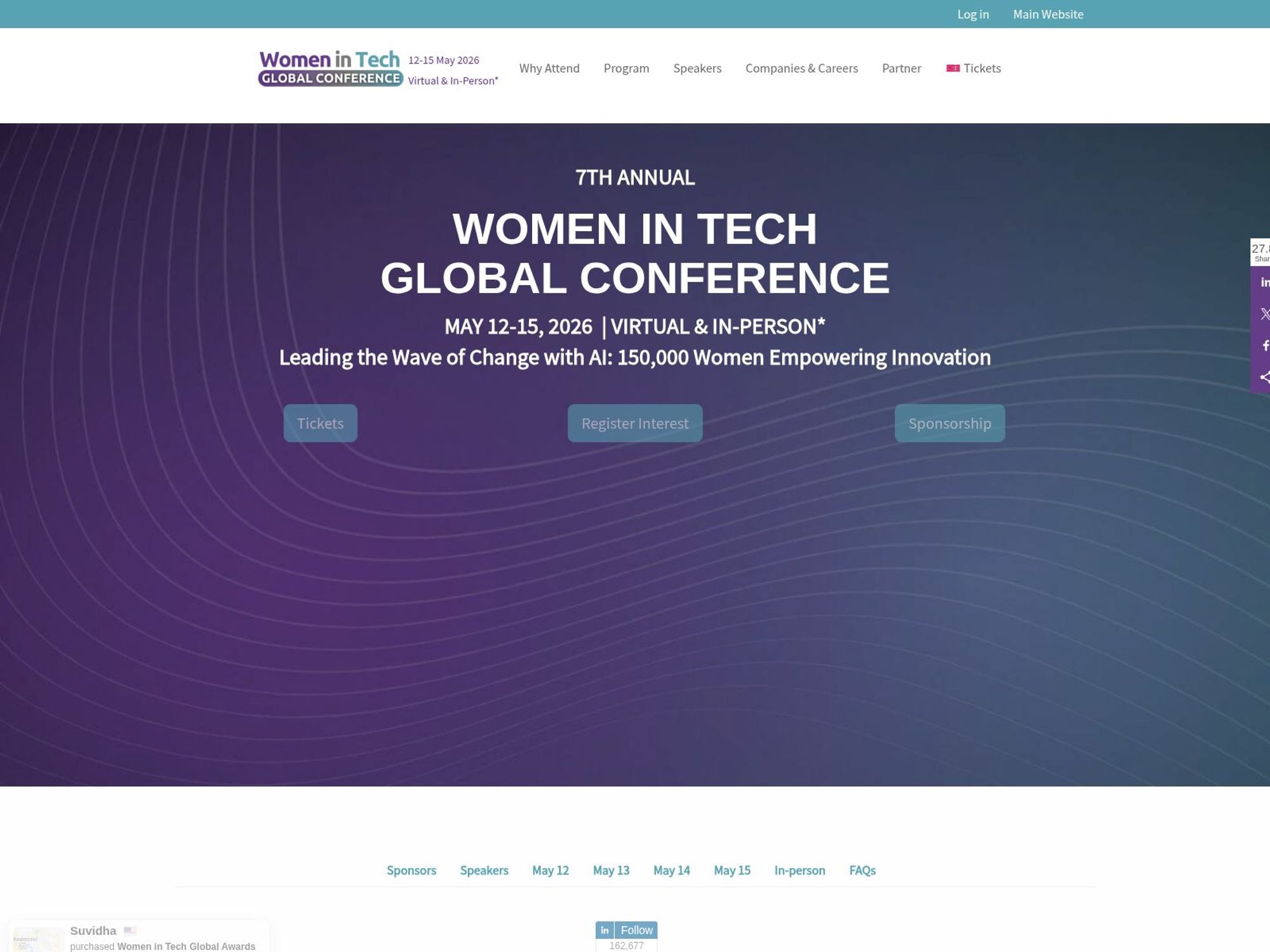Viewport: 1270px width, 952px height.
Task: Jump to Sponsors section tab
Action: tap(411, 870)
